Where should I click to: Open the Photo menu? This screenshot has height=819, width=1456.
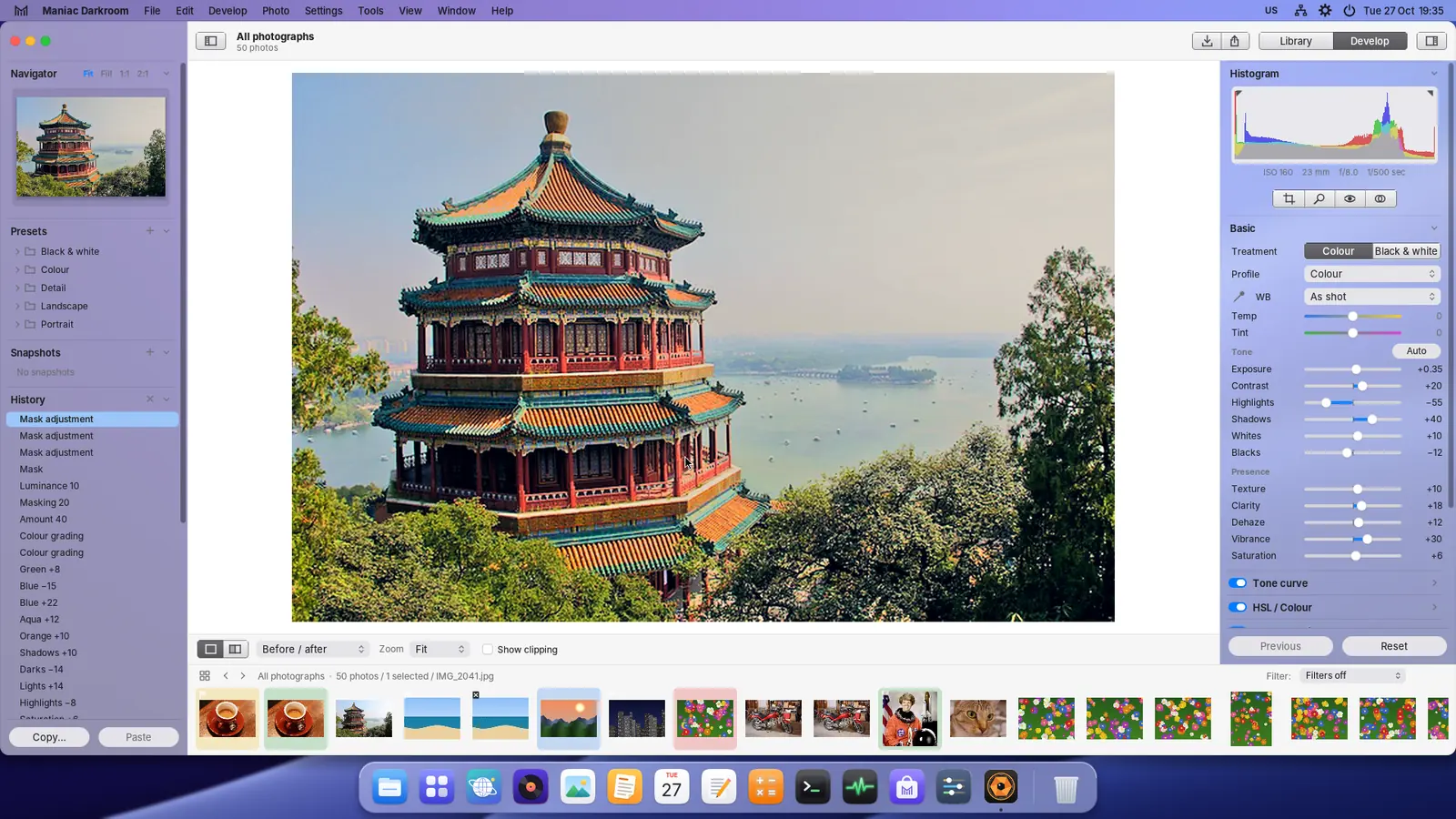(276, 11)
